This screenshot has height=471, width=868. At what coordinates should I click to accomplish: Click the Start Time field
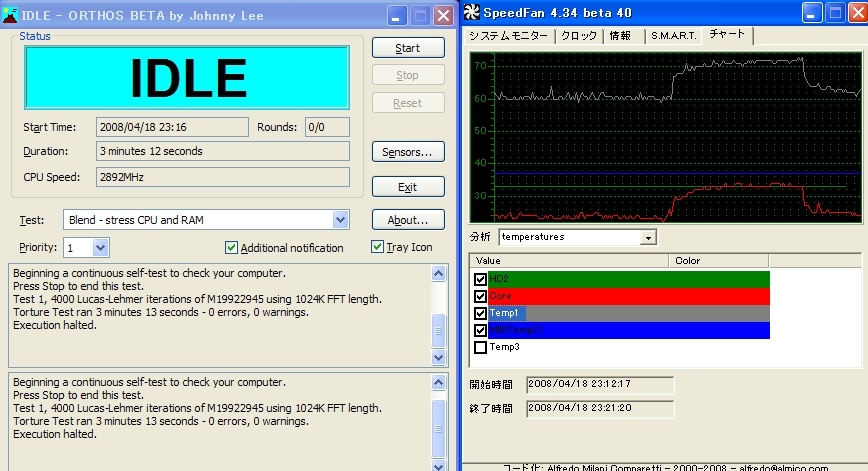pyautogui.click(x=172, y=127)
